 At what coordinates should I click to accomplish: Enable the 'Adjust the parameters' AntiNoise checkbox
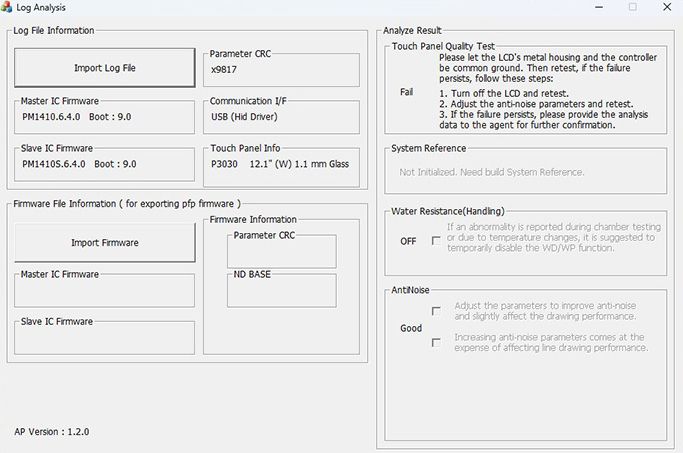click(435, 311)
